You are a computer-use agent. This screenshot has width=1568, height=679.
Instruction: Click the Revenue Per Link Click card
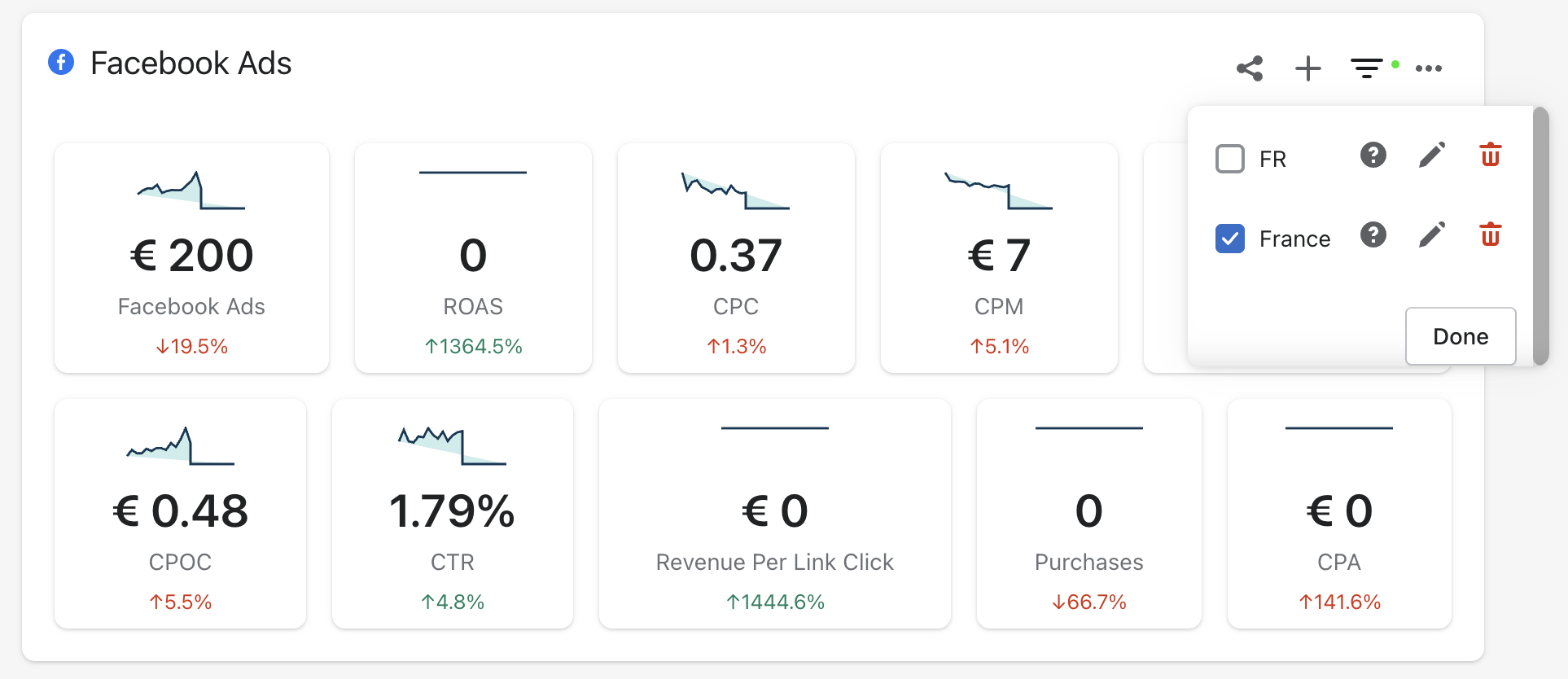774,514
